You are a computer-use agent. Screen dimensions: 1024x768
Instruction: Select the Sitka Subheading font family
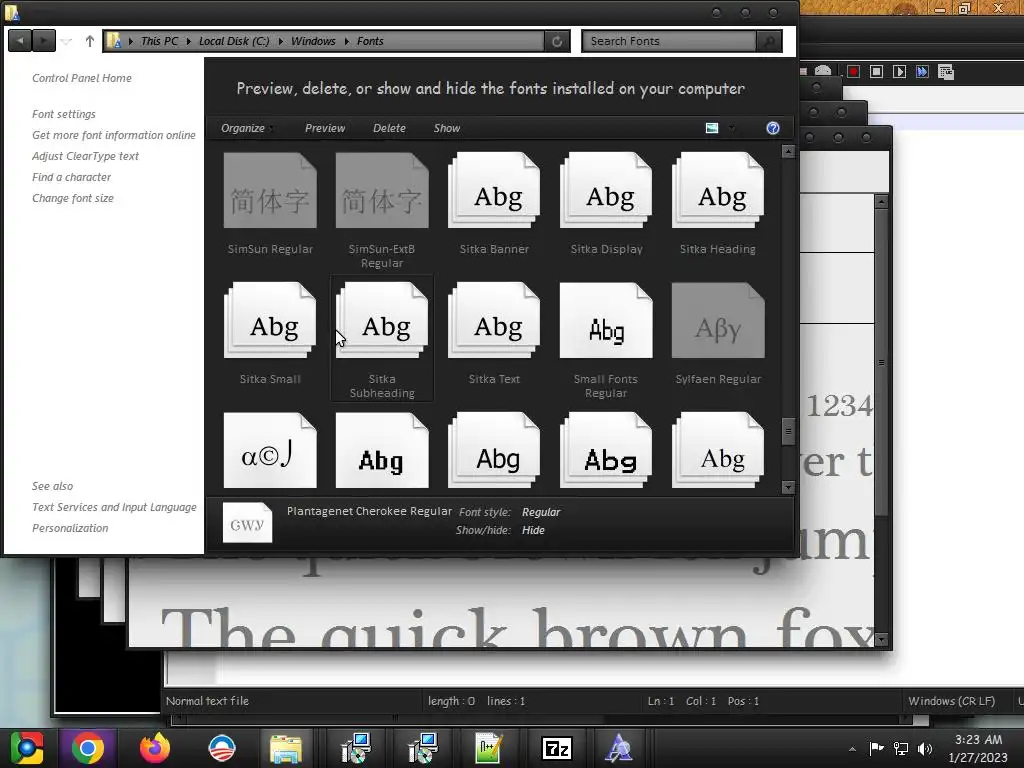[382, 339]
